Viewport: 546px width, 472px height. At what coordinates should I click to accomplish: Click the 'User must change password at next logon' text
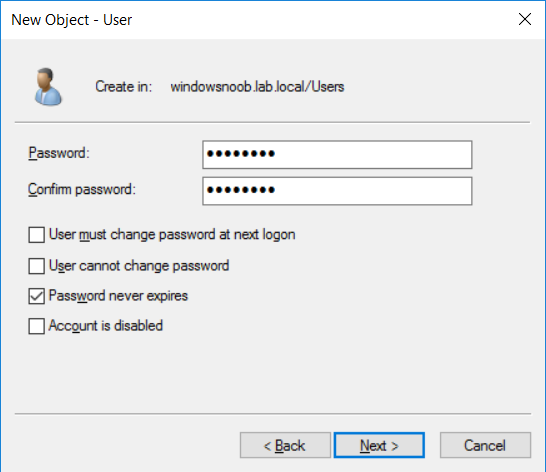pos(172,234)
